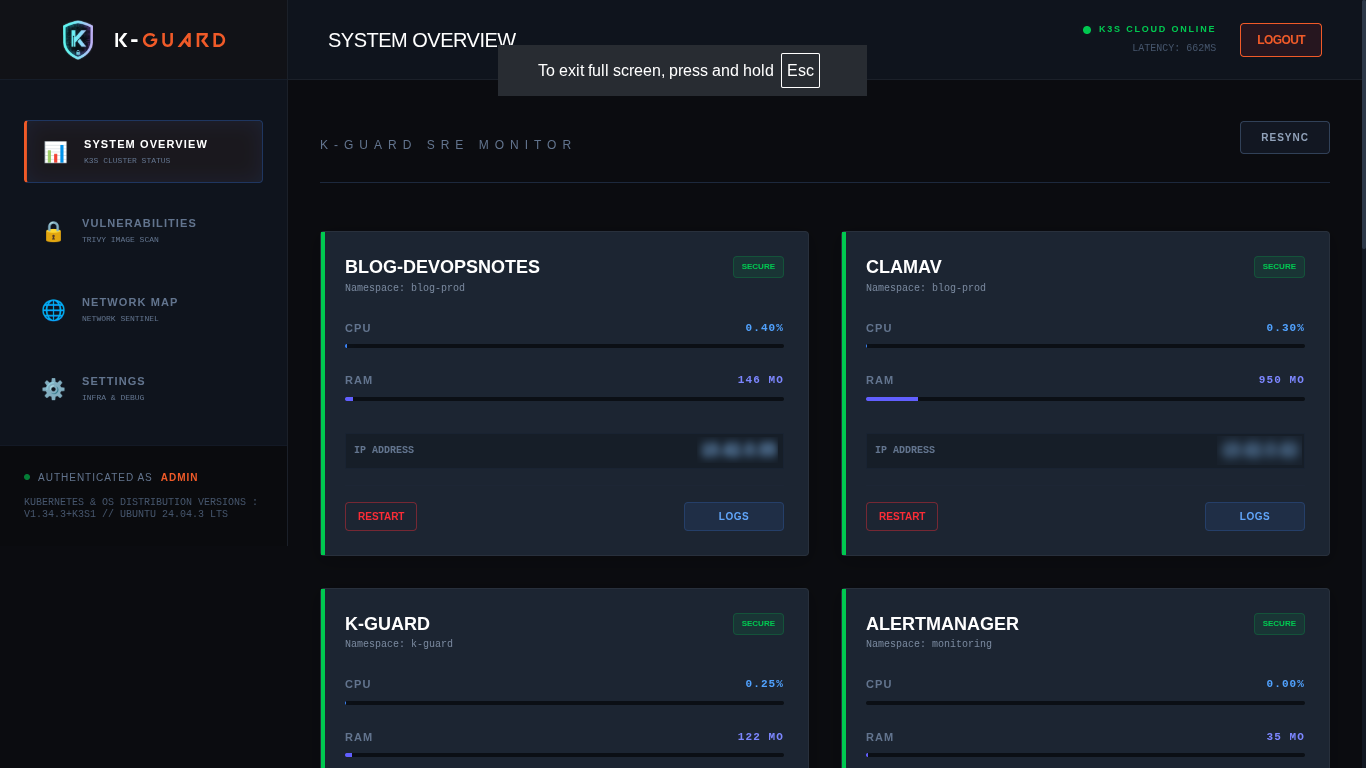The height and width of the screenshot is (768, 1366).
Task: Open logs for BLOG-DEVOPSNOTES
Action: pyautogui.click(x=733, y=516)
